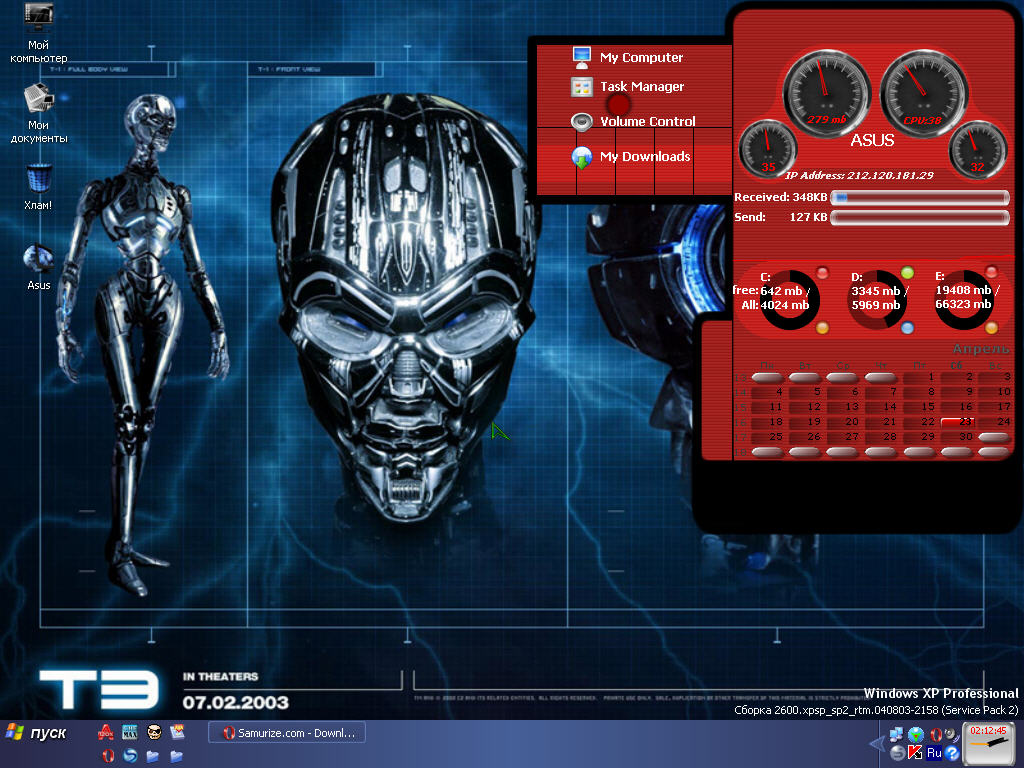1024x768 pixels.
Task: Open the Ru language indicator
Action: pos(934,754)
